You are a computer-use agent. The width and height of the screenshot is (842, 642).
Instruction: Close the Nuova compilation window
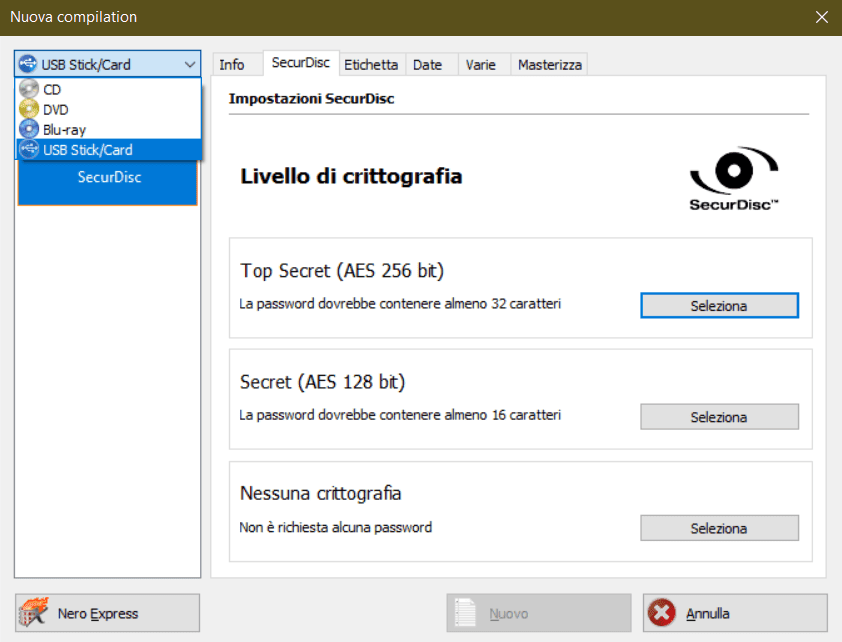point(822,17)
